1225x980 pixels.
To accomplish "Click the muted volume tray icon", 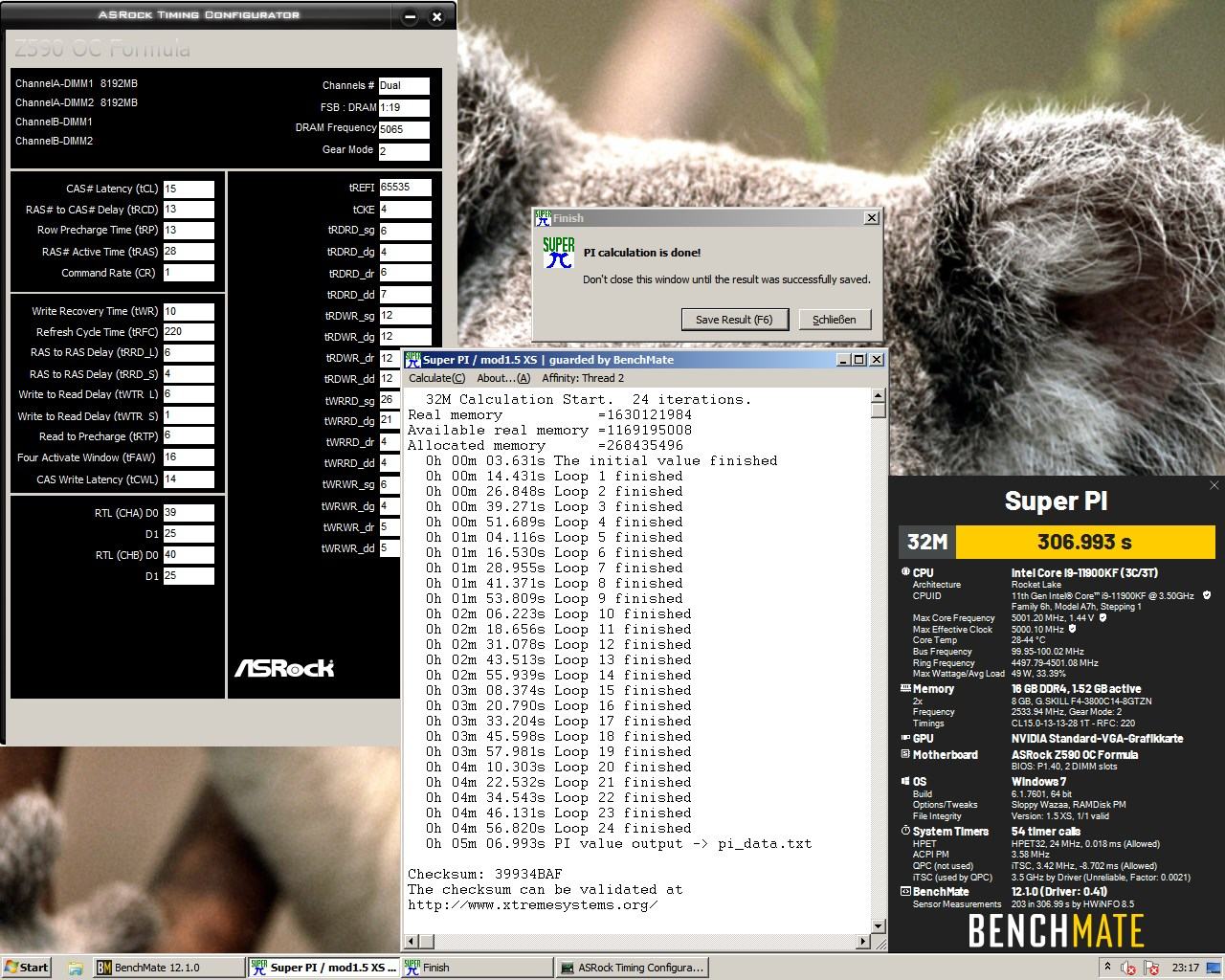I will click(x=1128, y=968).
